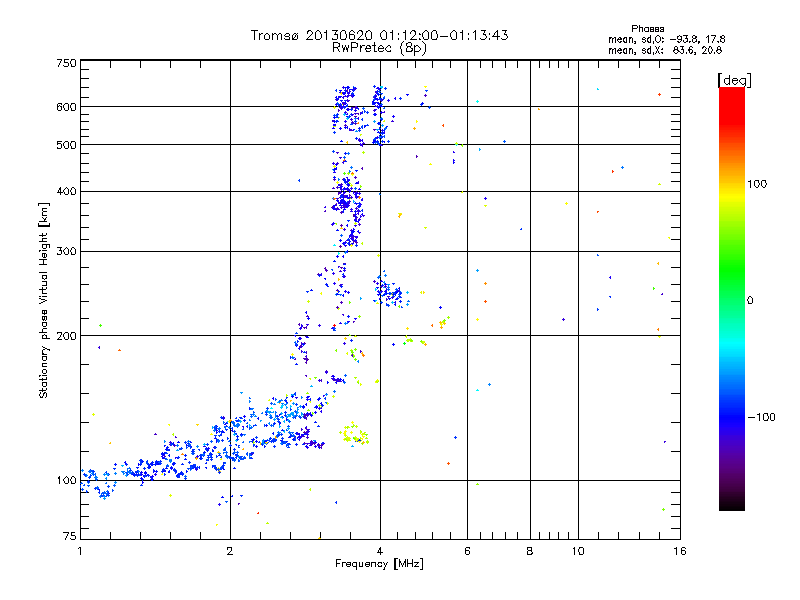Click the x-axis tick '4'
The width and height of the screenshot is (800, 600).
[380, 551]
